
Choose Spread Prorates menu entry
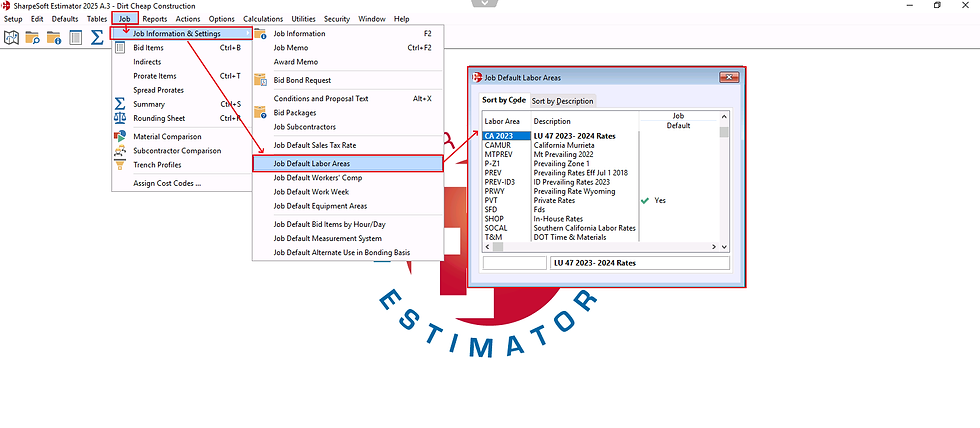[x=181, y=90]
